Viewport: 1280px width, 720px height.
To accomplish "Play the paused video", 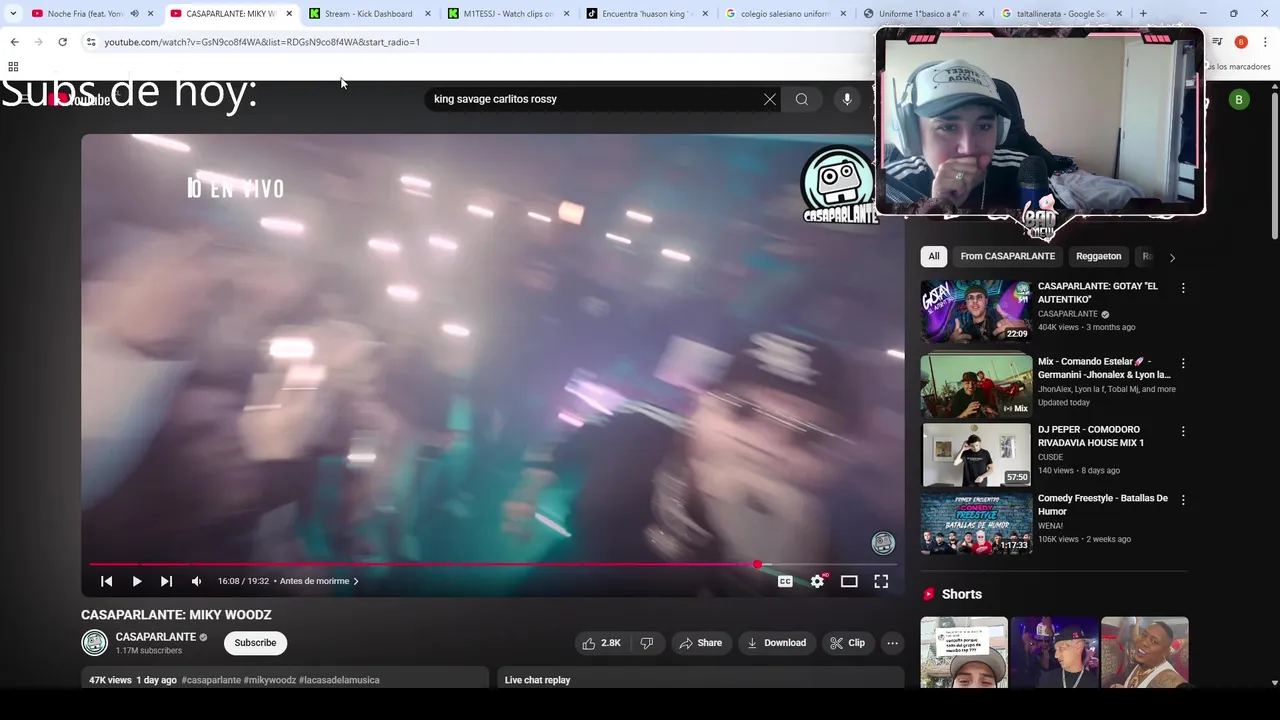I will coord(137,581).
